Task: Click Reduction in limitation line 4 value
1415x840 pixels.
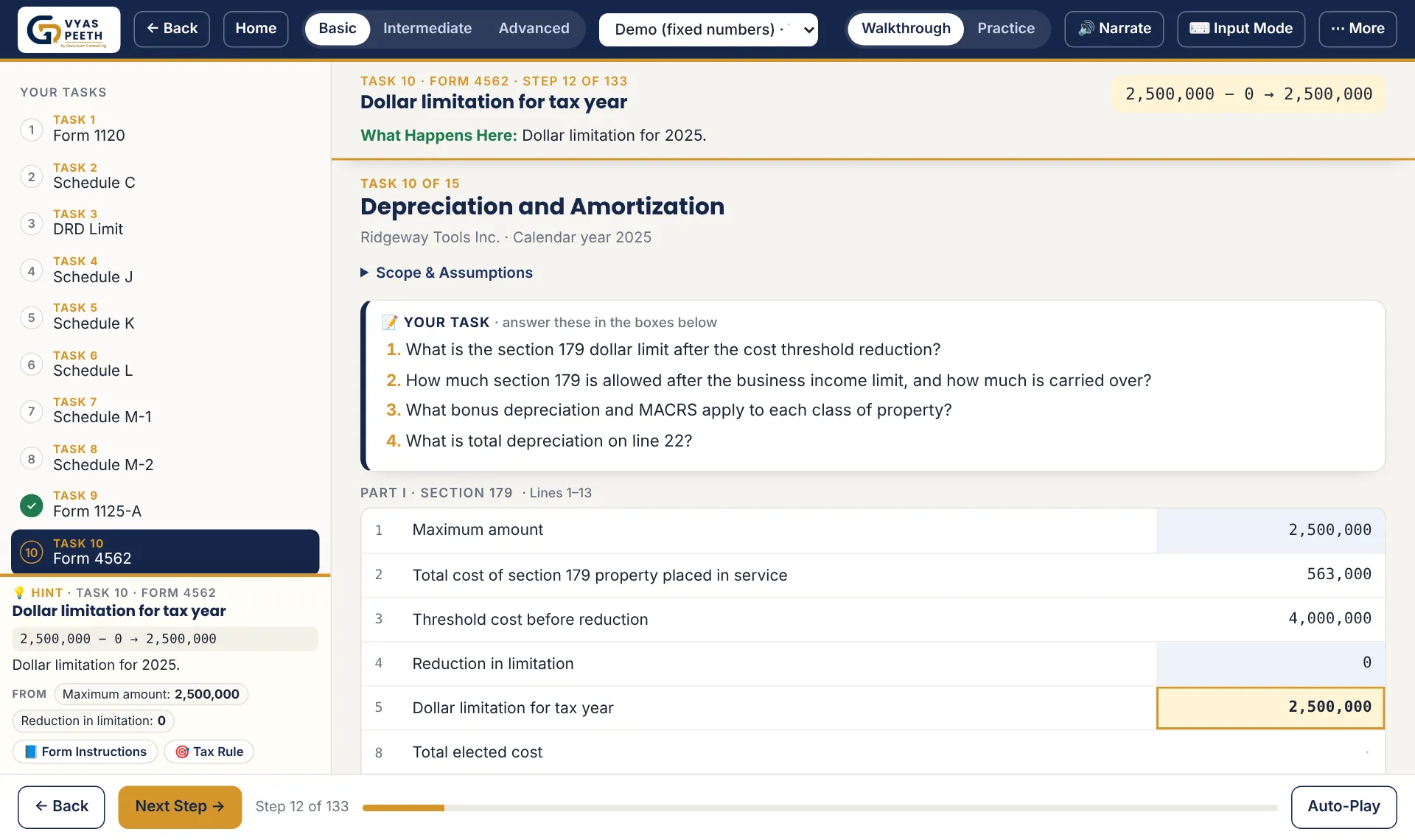Action: [1271, 663]
